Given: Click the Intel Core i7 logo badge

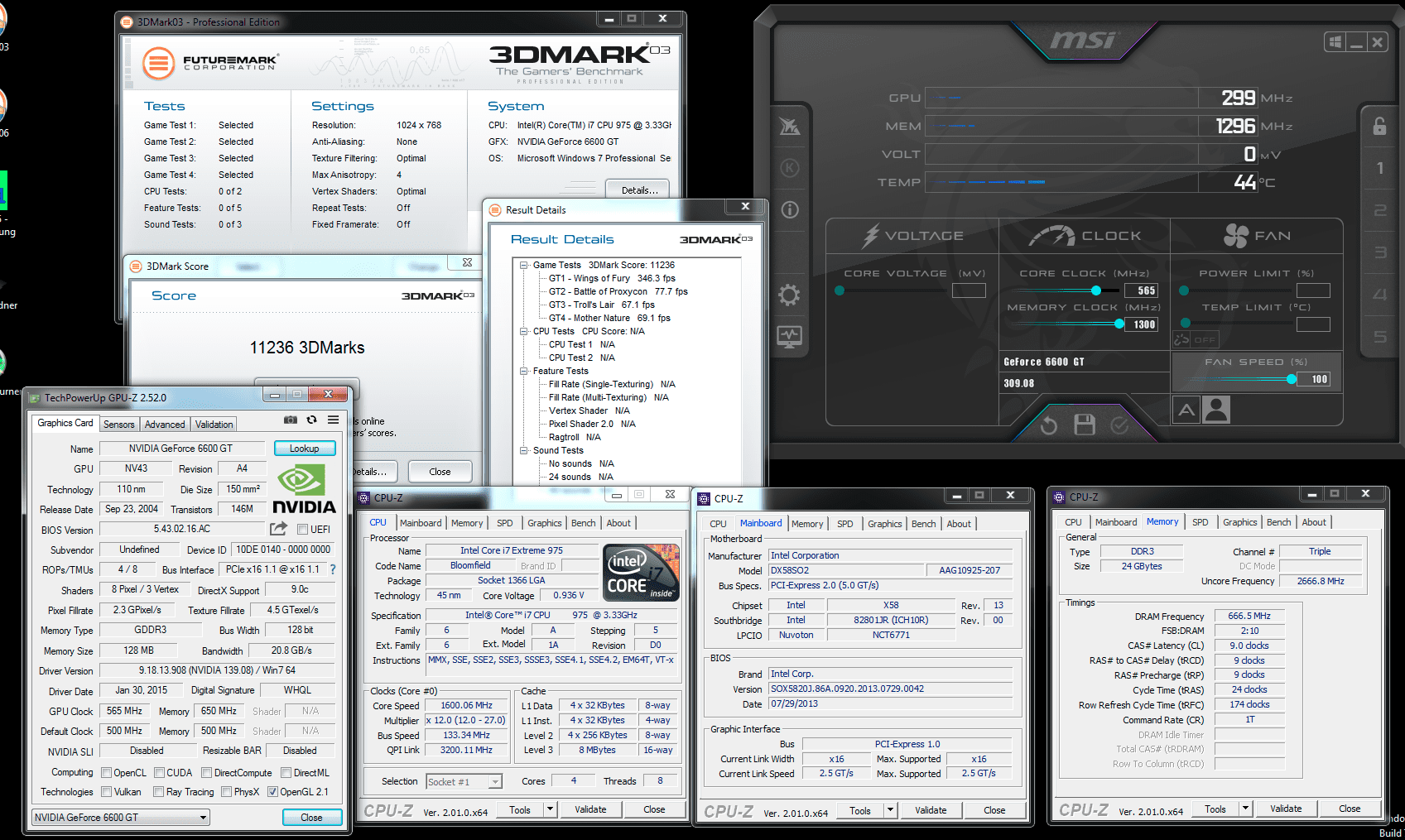Looking at the screenshot, I should click(642, 572).
